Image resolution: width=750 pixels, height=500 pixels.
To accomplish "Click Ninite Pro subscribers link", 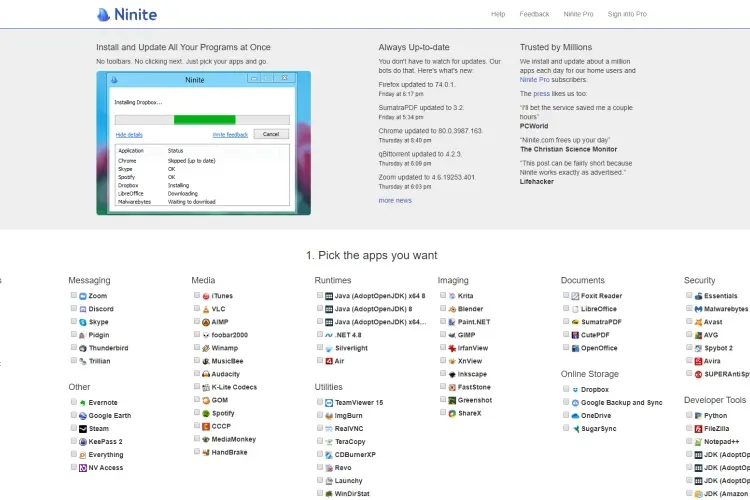I will (535, 80).
